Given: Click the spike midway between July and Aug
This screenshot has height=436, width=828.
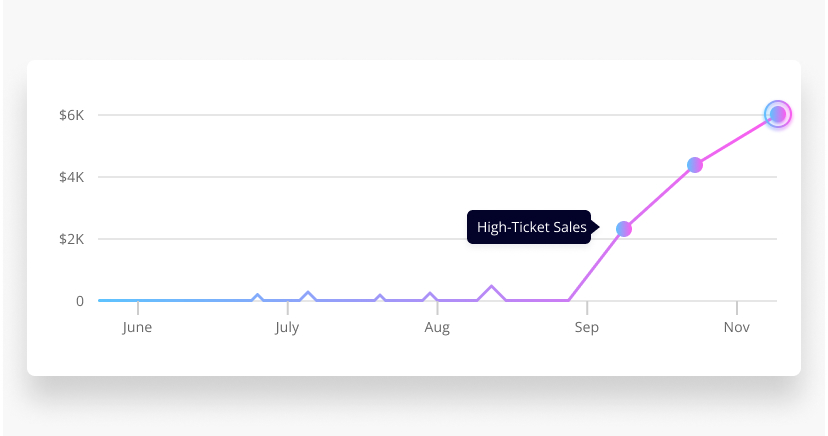Looking at the screenshot, I should coord(380,296).
